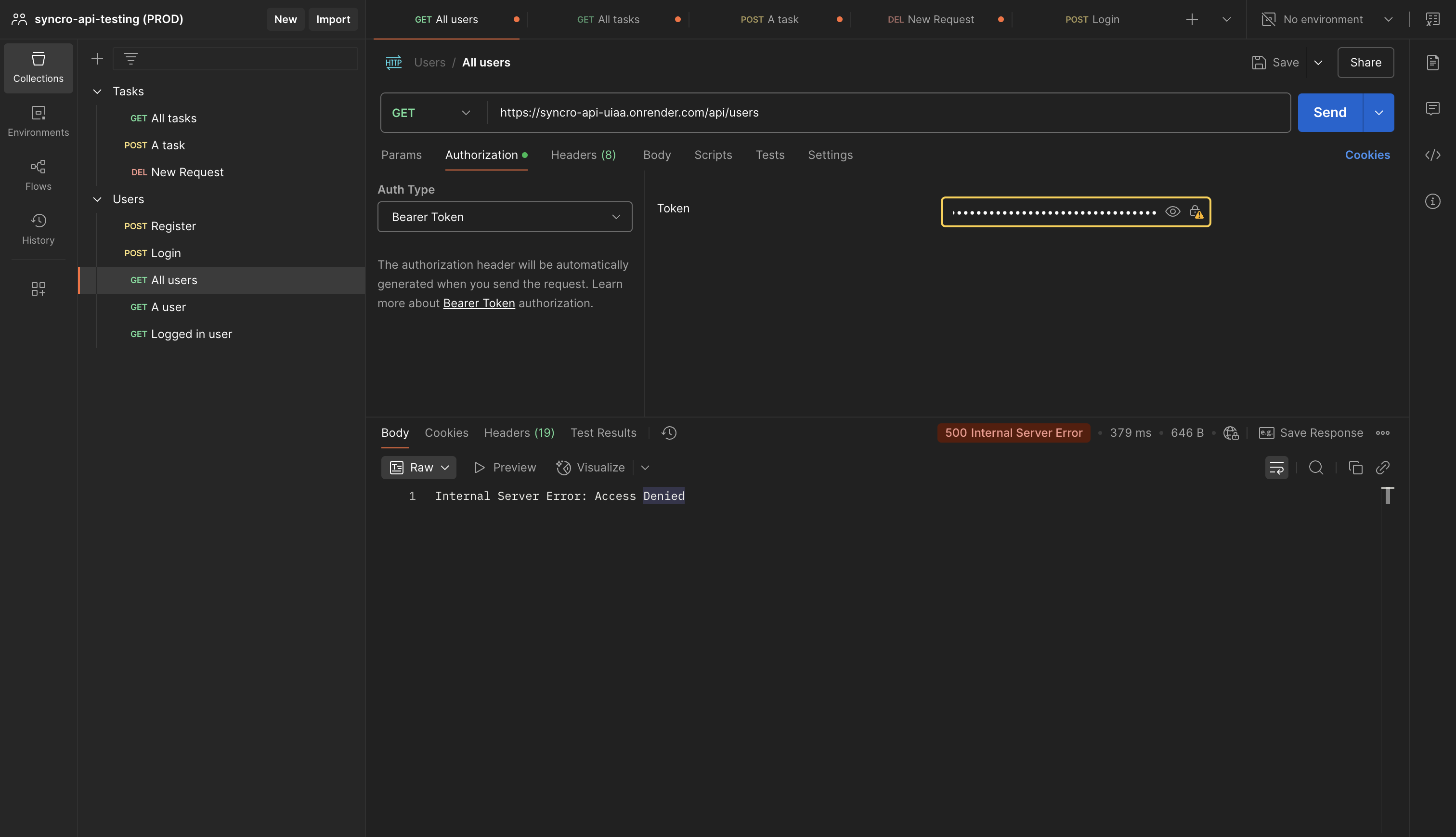
Task: Switch to the Settings tab
Action: coord(830,155)
